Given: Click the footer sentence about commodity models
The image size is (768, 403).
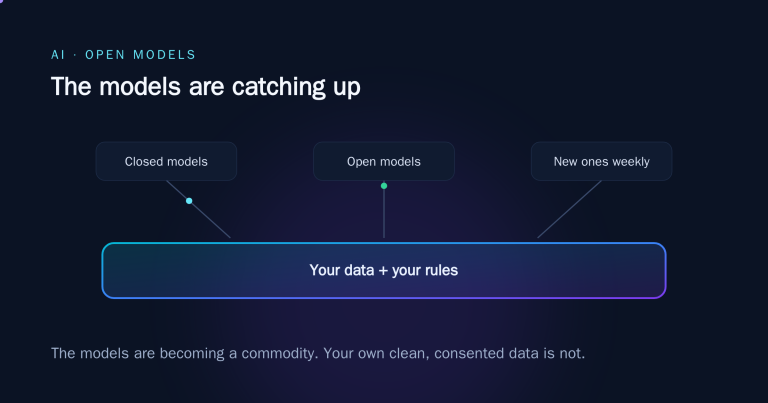Looking at the screenshot, I should point(318,353).
